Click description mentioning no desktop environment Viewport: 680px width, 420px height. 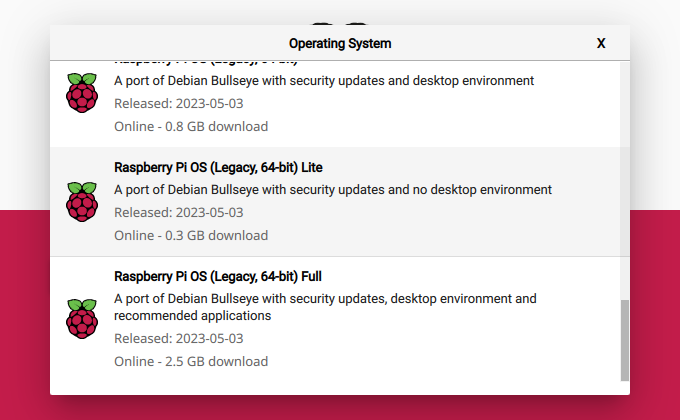click(333, 190)
